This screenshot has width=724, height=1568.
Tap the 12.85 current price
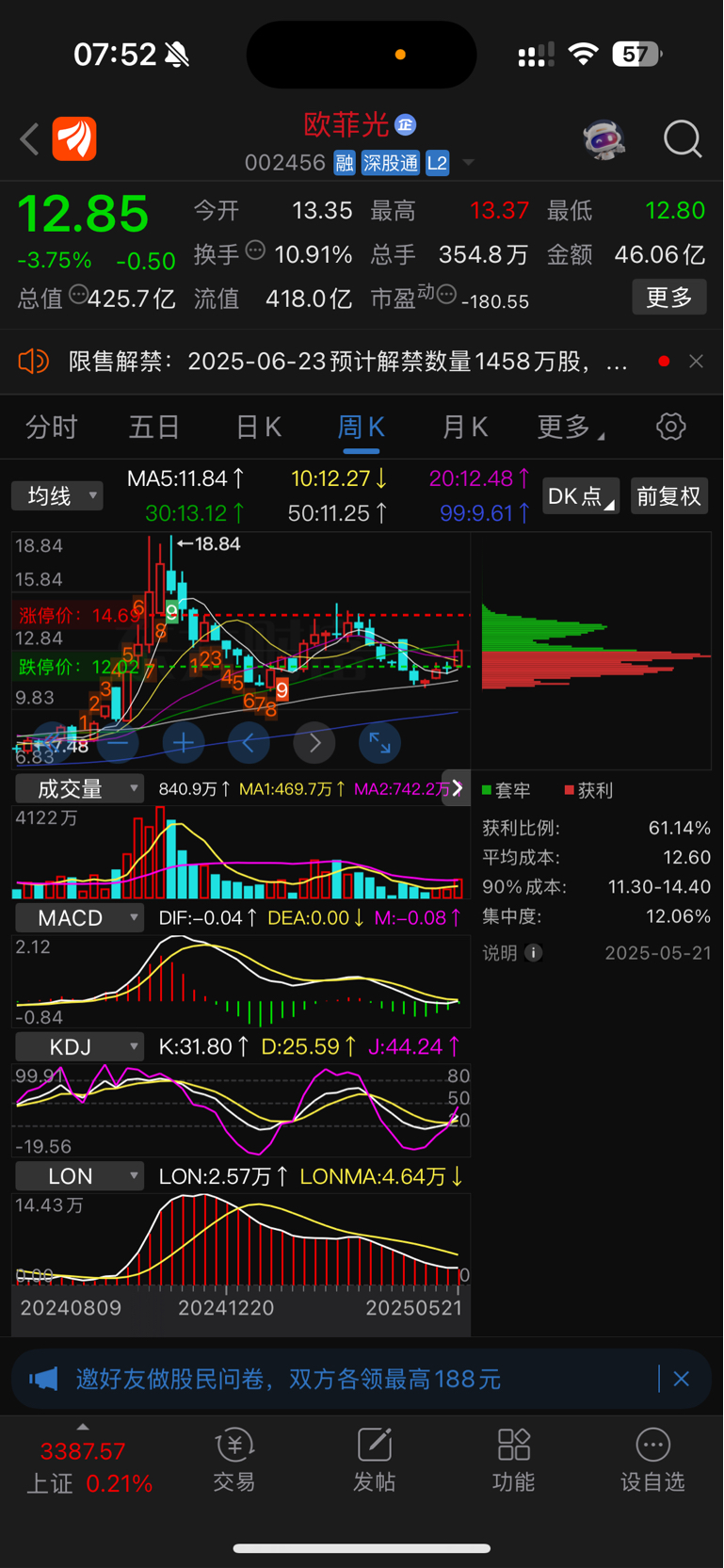pyautogui.click(x=84, y=214)
